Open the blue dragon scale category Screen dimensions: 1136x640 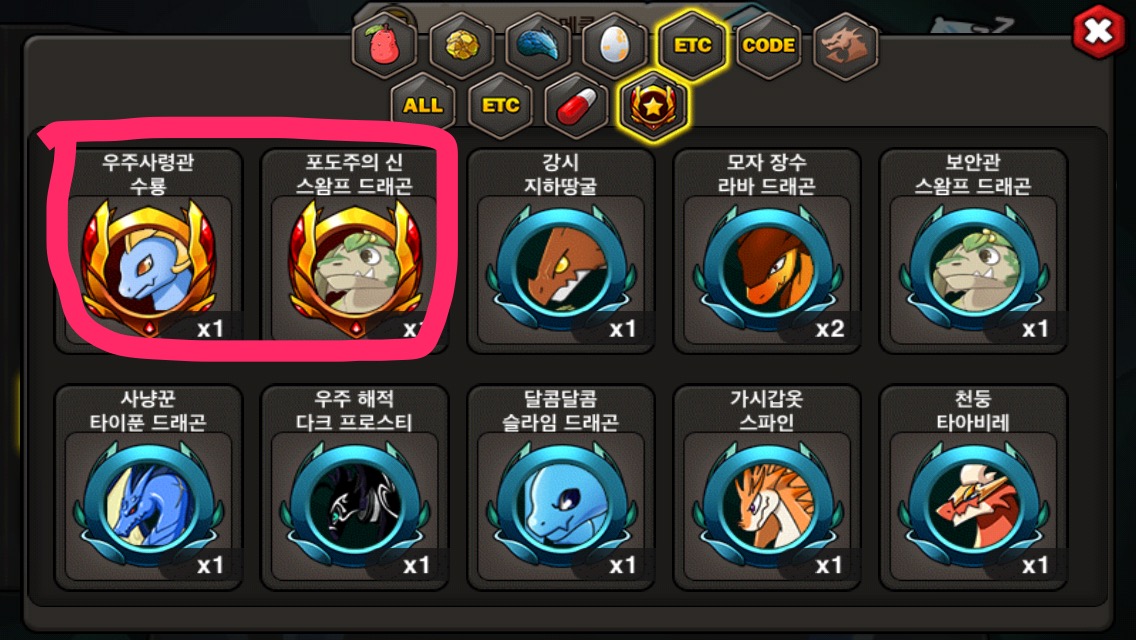click(538, 45)
